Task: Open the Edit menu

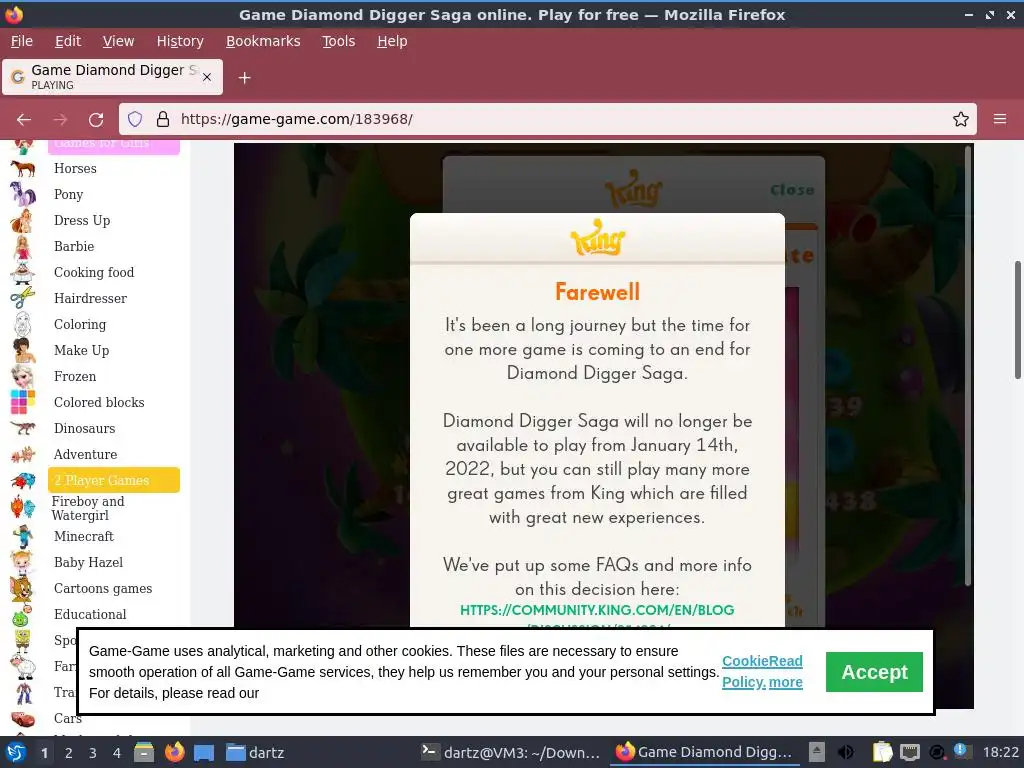Action: click(68, 41)
